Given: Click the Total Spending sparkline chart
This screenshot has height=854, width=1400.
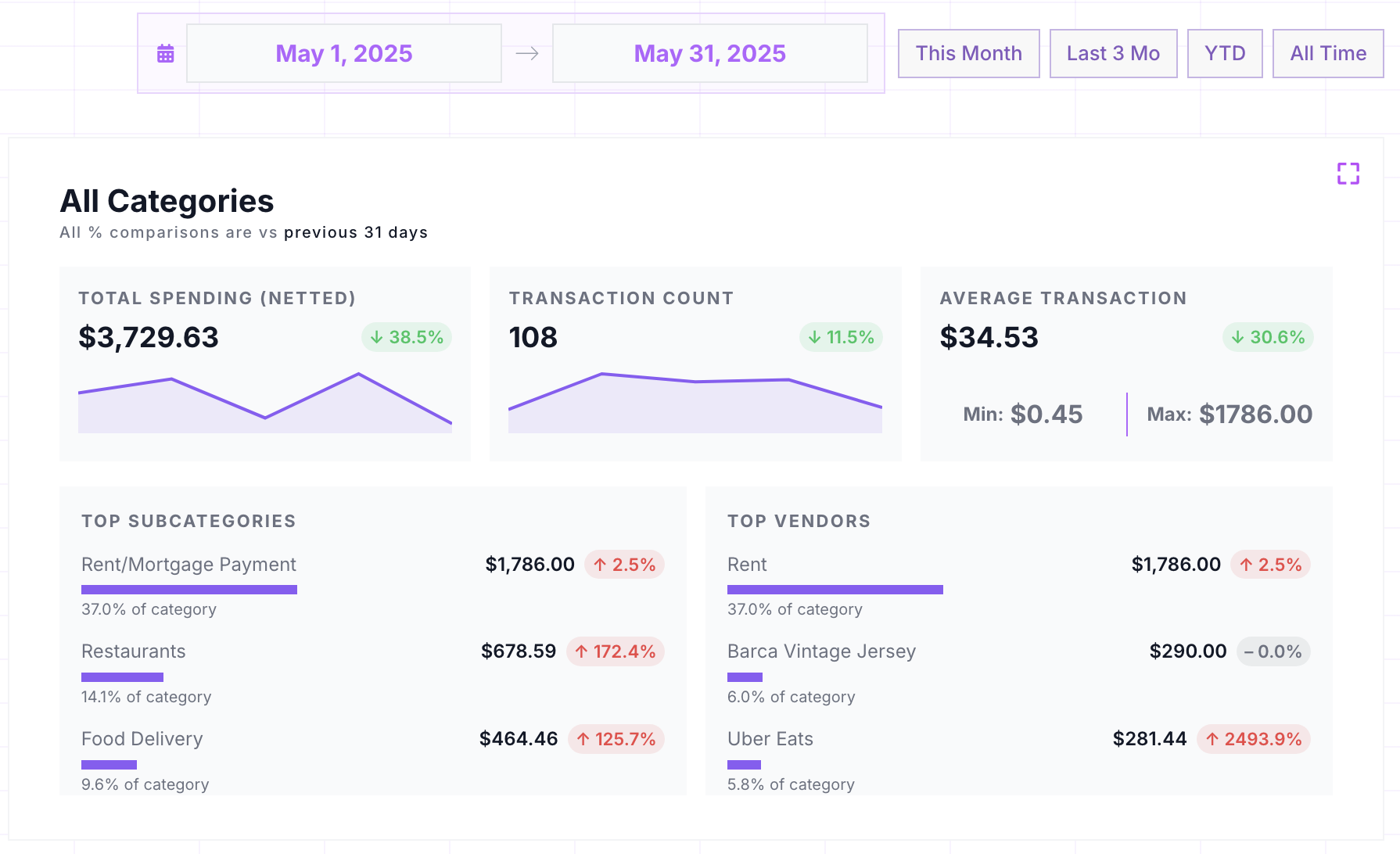Looking at the screenshot, I should 265,400.
